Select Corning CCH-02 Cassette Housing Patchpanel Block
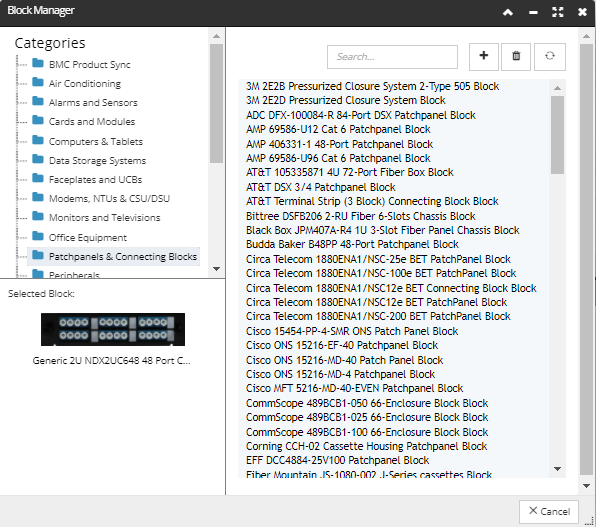This screenshot has height=527, width=596. click(x=366, y=446)
